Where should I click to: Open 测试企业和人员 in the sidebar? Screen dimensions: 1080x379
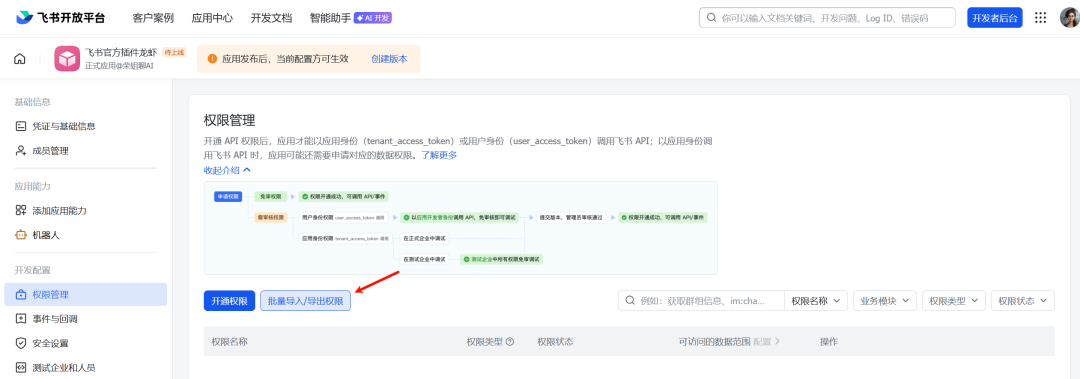pyautogui.click(x=85, y=367)
